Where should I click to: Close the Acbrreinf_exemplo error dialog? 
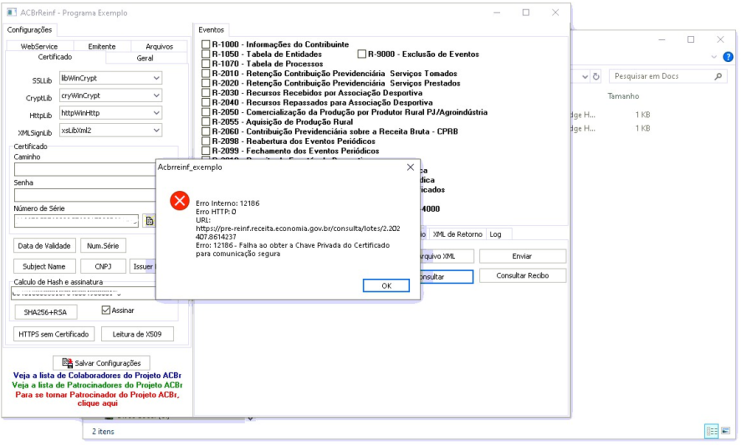[410, 167]
